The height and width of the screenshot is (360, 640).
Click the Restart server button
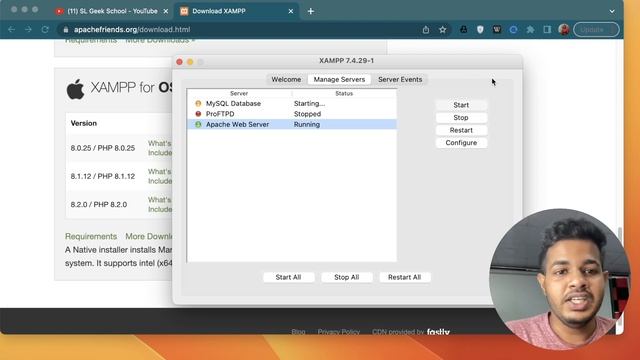(461, 130)
